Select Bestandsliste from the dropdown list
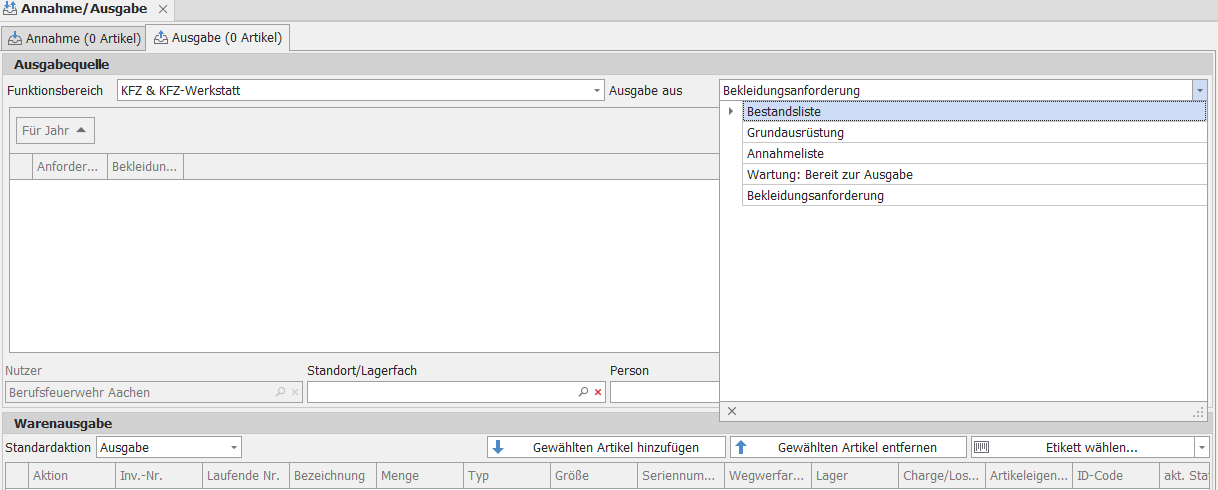 click(x=784, y=112)
